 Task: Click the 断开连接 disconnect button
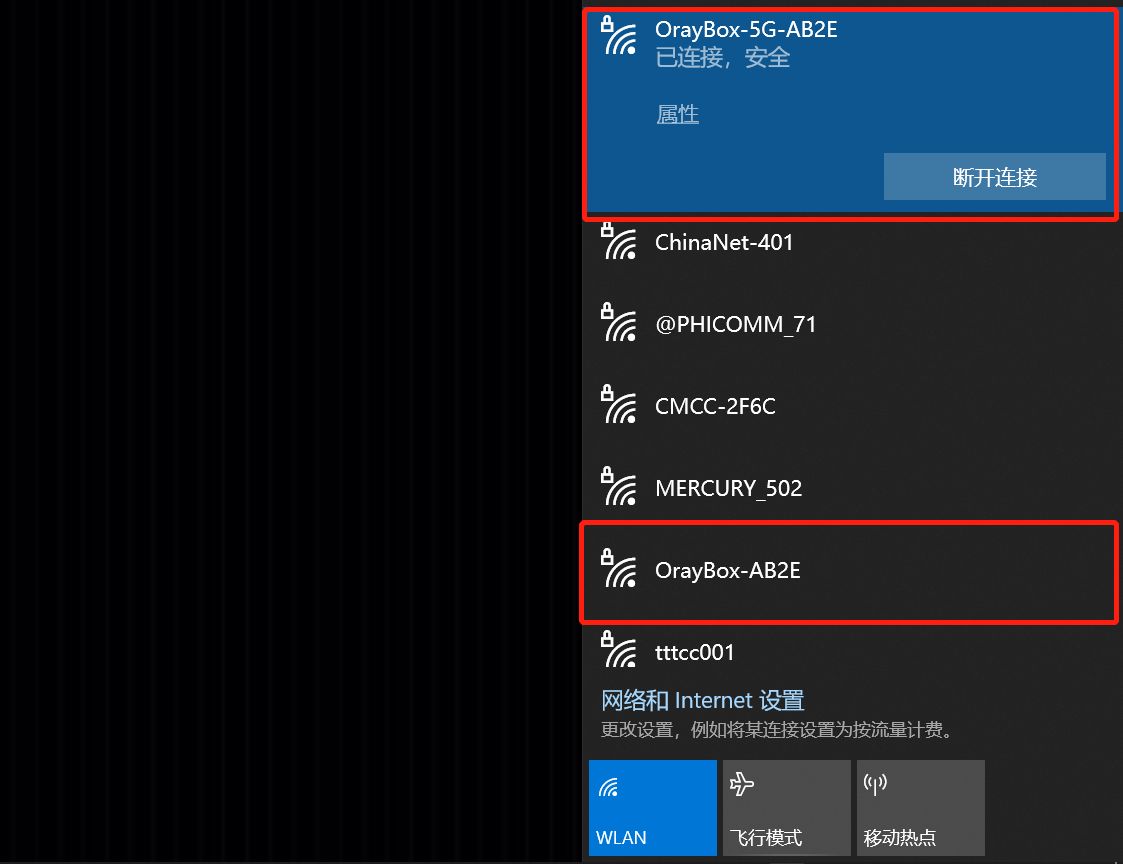click(x=995, y=176)
